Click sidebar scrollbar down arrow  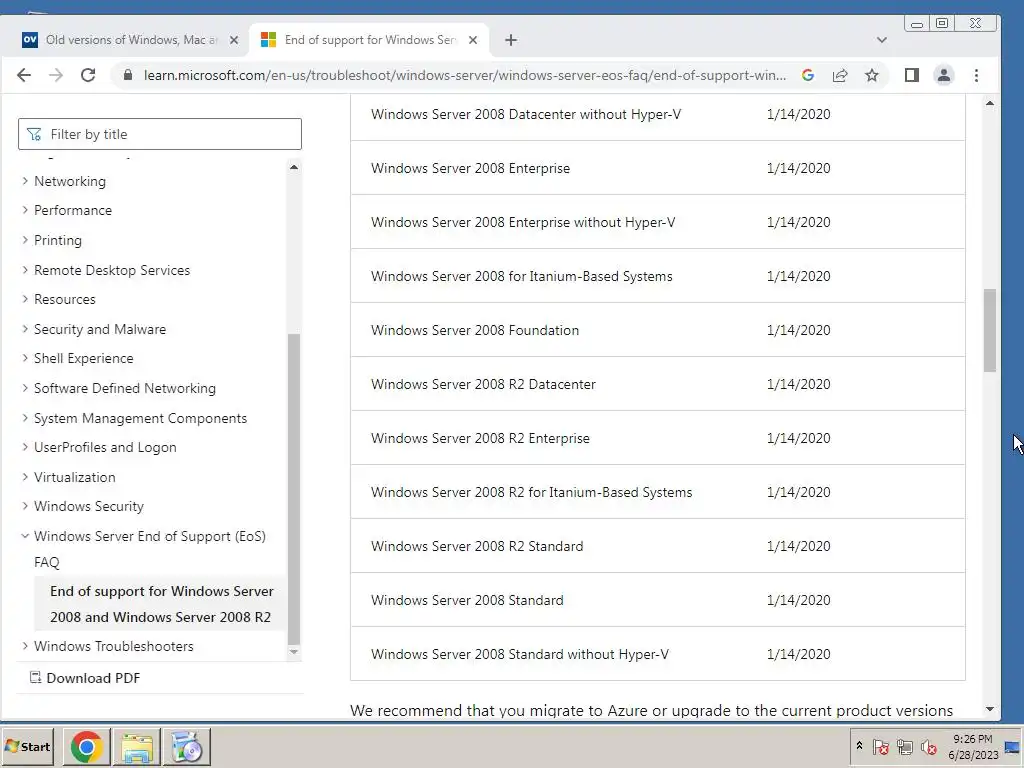[294, 652]
